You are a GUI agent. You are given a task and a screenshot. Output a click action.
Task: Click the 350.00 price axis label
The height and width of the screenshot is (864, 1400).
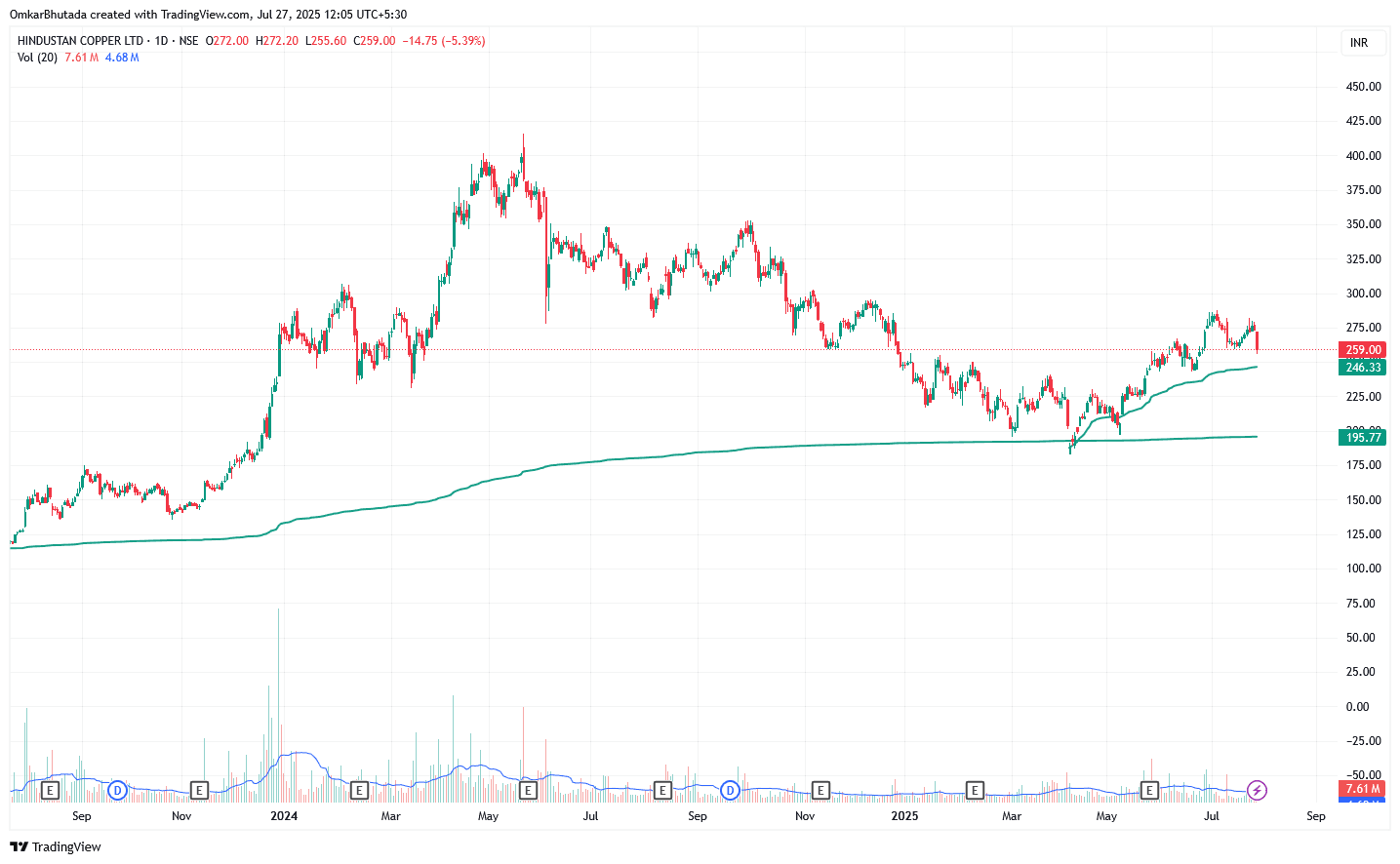(1363, 224)
